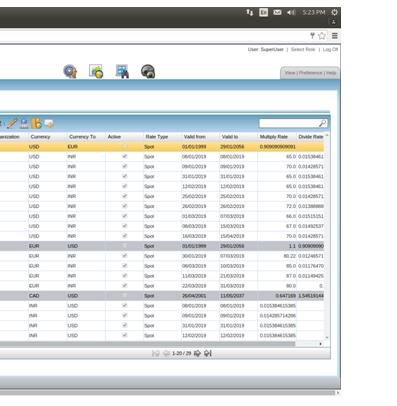Sort by the Divide Rate column header
The height and width of the screenshot is (406, 397).
pyautogui.click(x=310, y=137)
